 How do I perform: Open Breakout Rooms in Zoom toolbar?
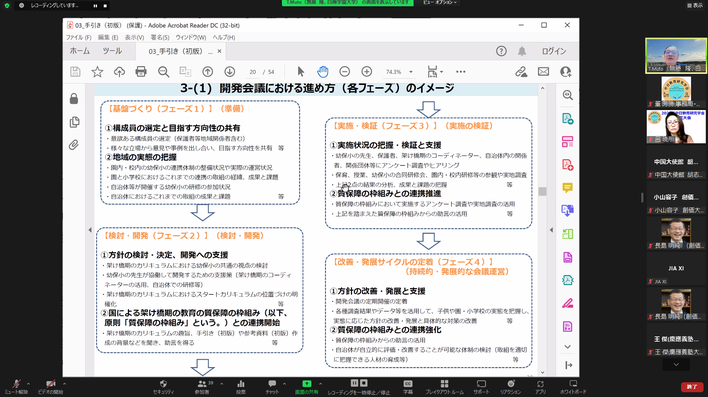tap(444, 387)
